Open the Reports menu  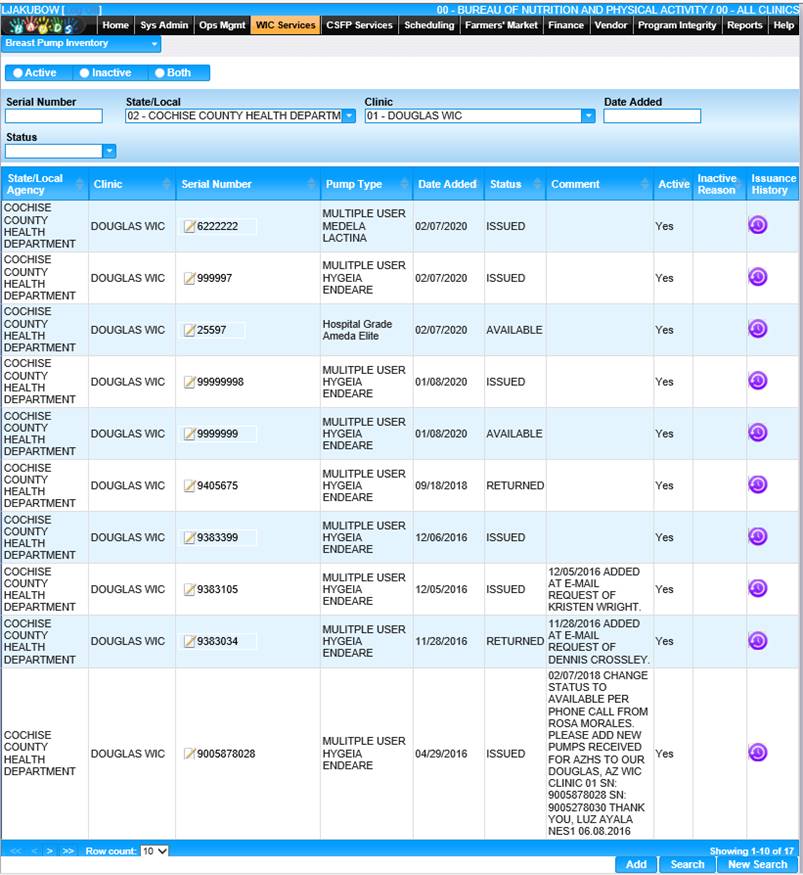click(x=744, y=25)
